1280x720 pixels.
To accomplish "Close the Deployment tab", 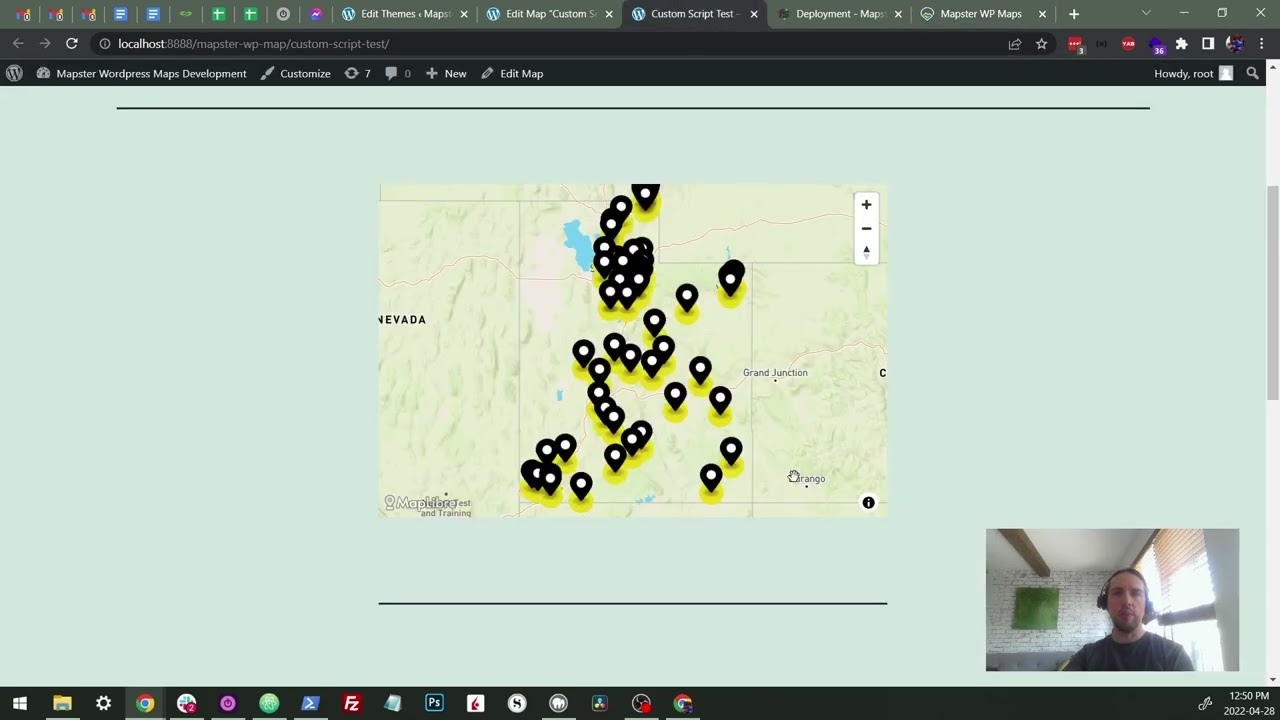I will [x=898, y=14].
